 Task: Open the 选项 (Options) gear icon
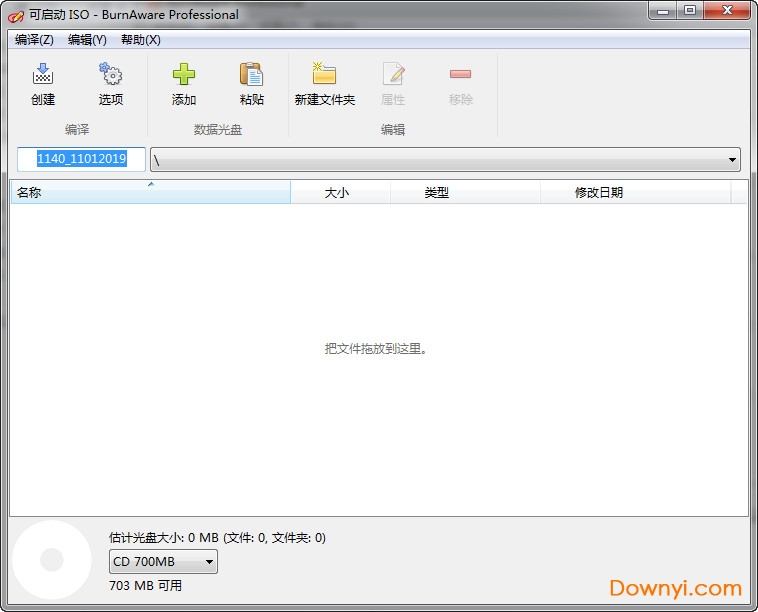[110, 75]
